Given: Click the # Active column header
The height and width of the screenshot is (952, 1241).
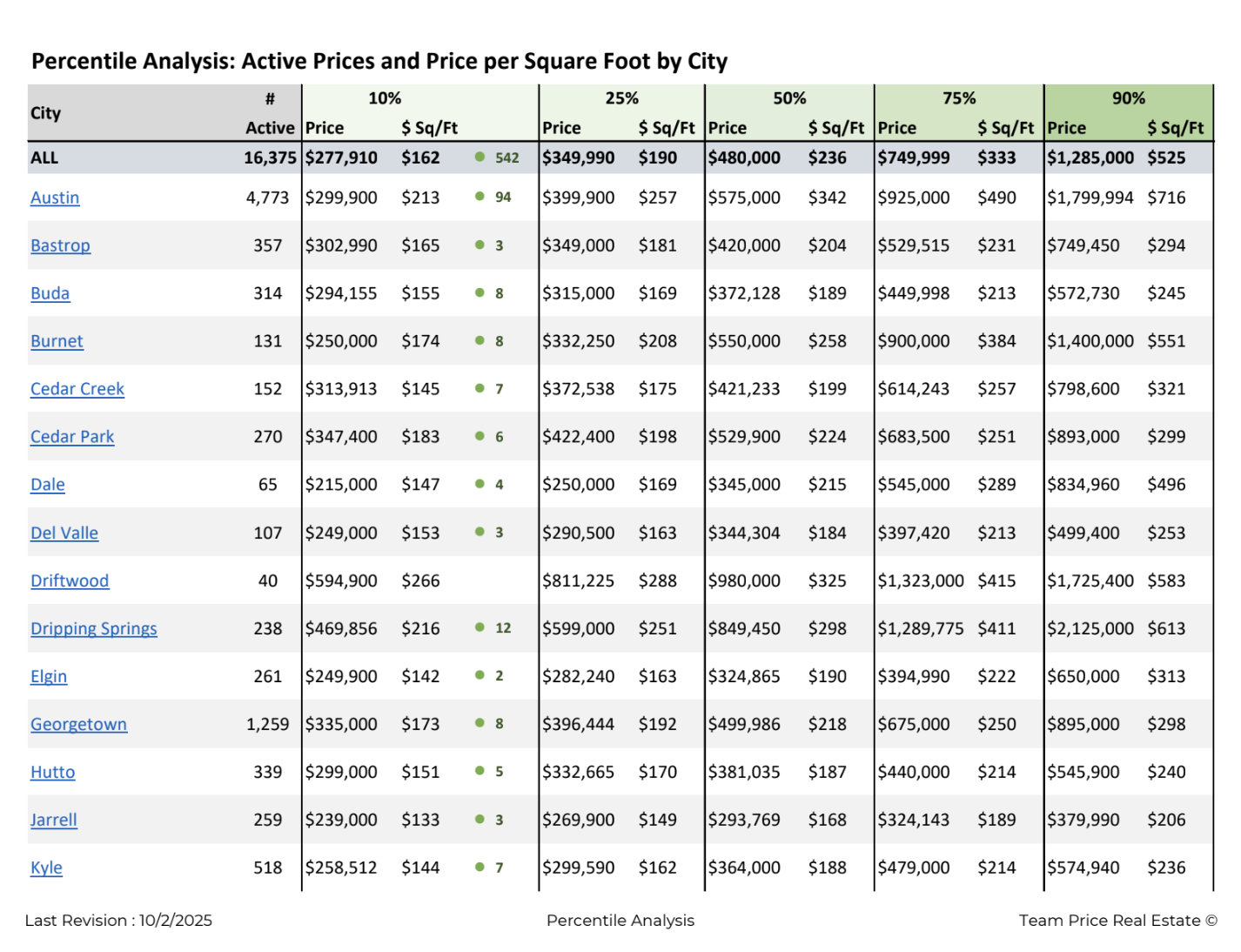Looking at the screenshot, I should (270, 114).
